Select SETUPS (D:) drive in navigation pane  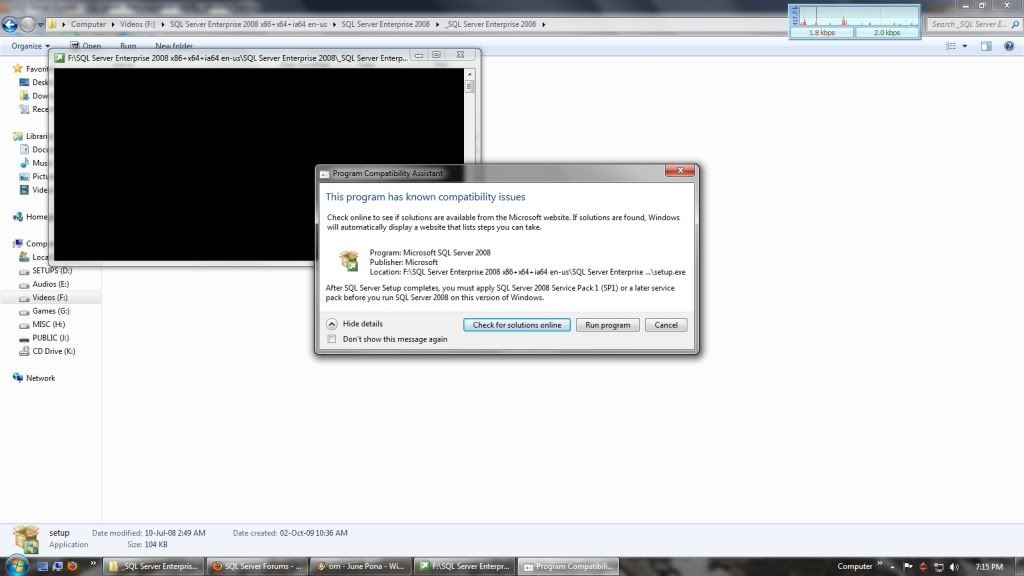52,270
